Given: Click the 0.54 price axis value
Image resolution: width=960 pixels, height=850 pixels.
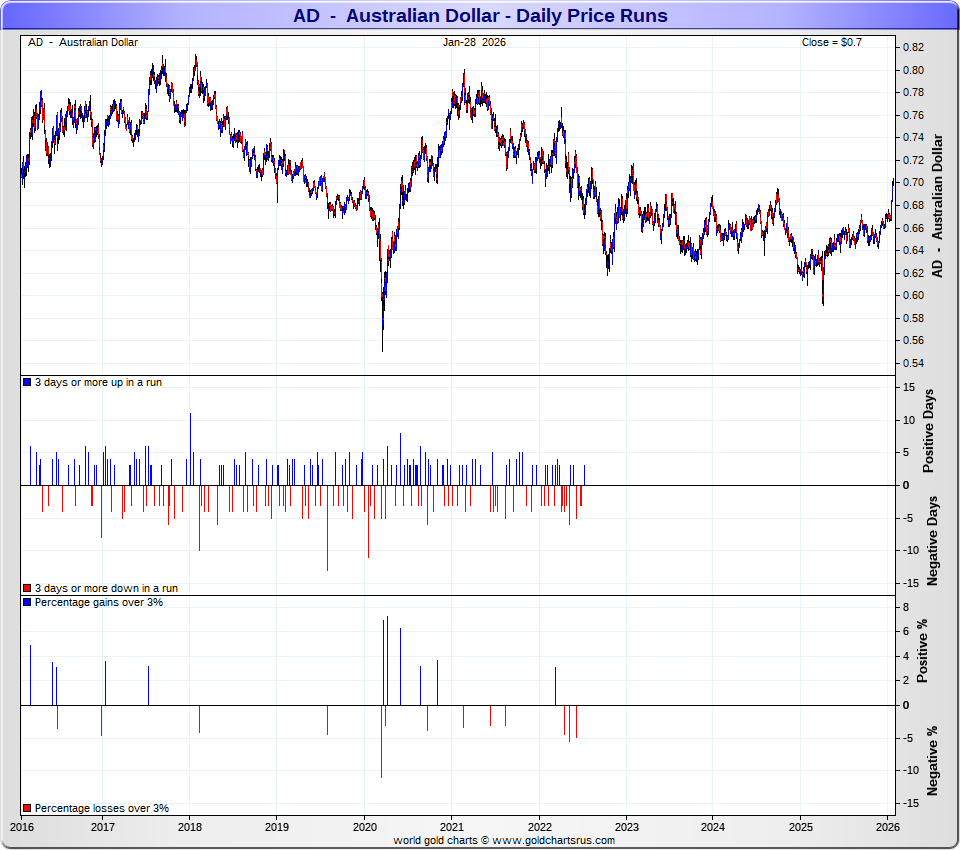Looking at the screenshot, I should point(913,363).
